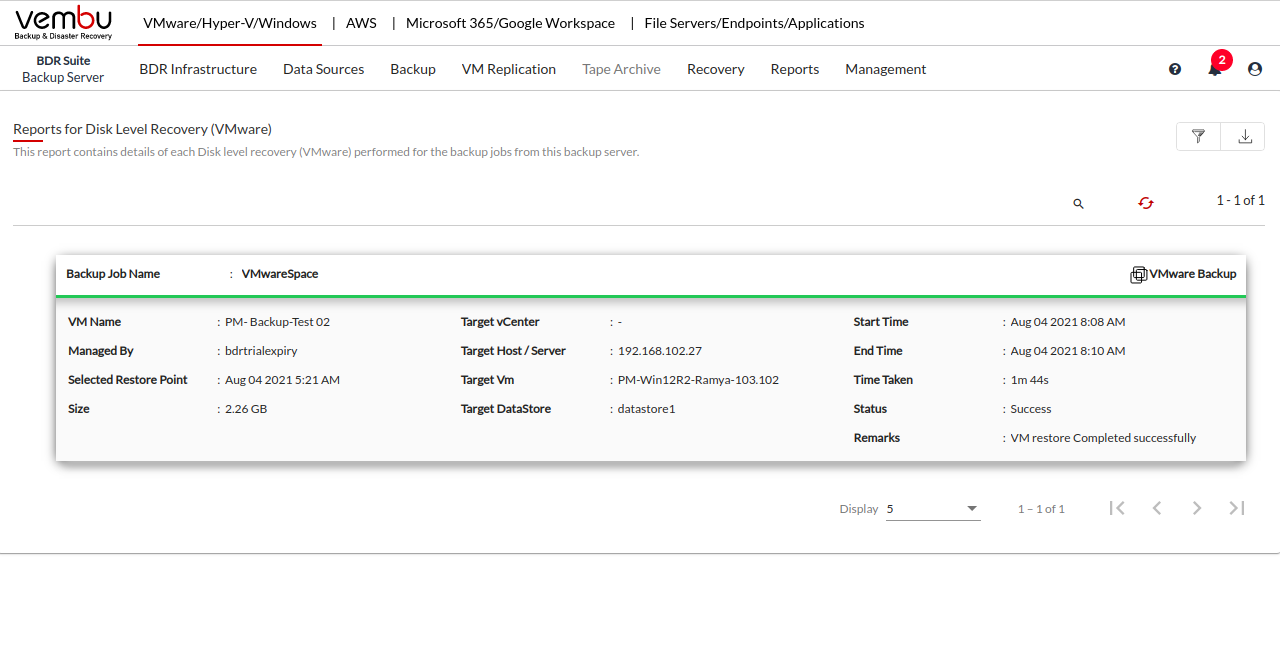Refresh the report with red refresh icon
Viewport: 1280px width, 670px height.
(x=1146, y=203)
